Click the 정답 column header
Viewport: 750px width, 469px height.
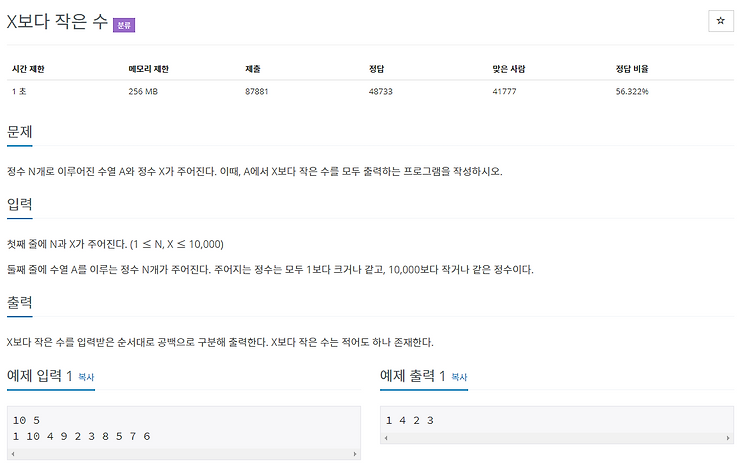pos(376,69)
